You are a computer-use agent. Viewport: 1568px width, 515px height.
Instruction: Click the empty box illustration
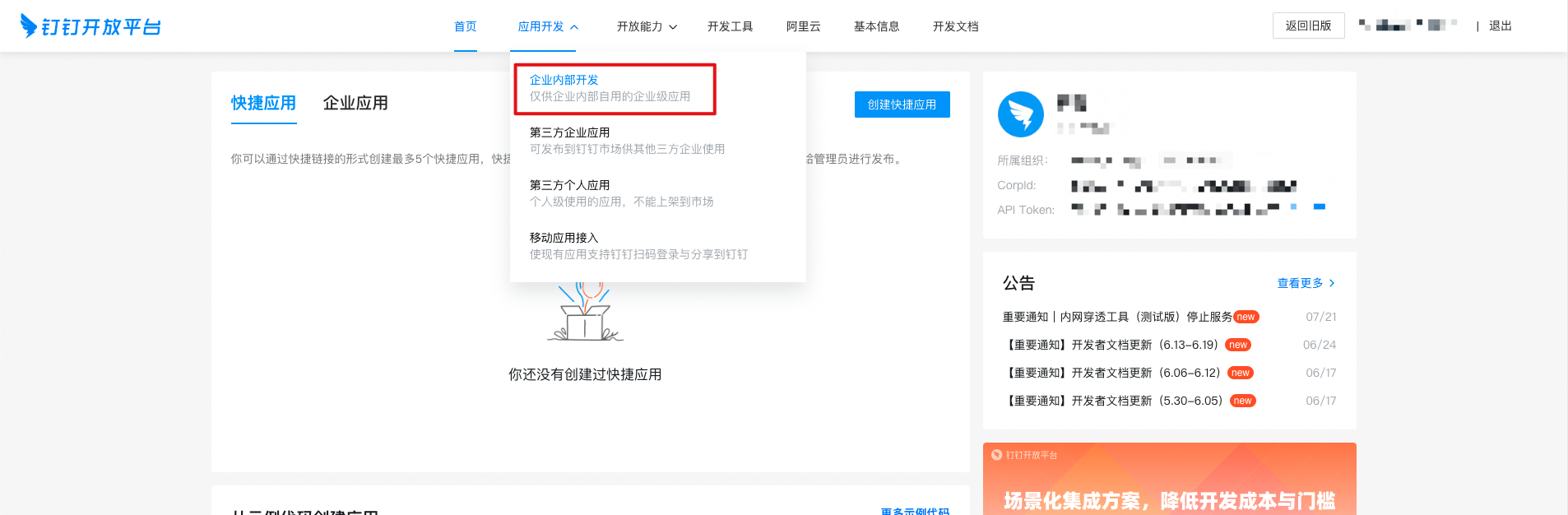click(x=585, y=311)
